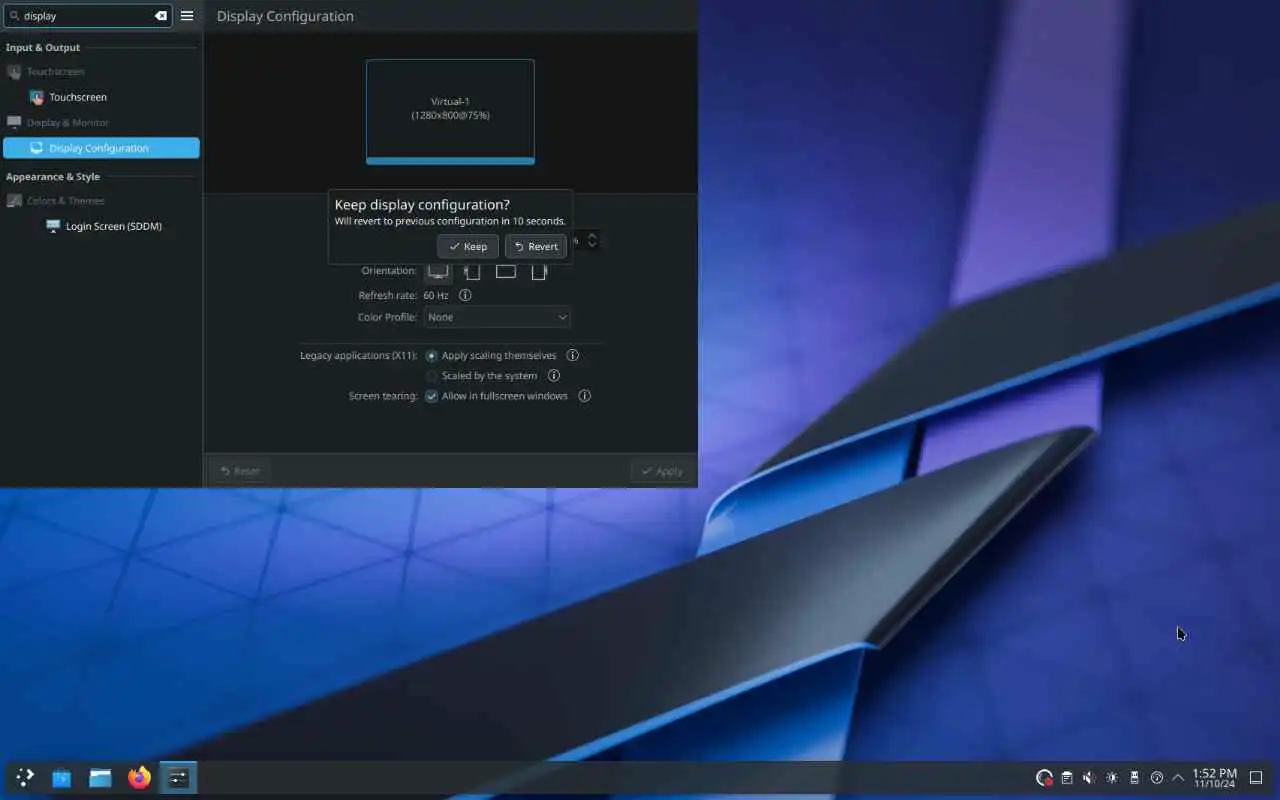Set orientation to upside-down landscape
The height and width of the screenshot is (800, 1280).
[x=506, y=271]
